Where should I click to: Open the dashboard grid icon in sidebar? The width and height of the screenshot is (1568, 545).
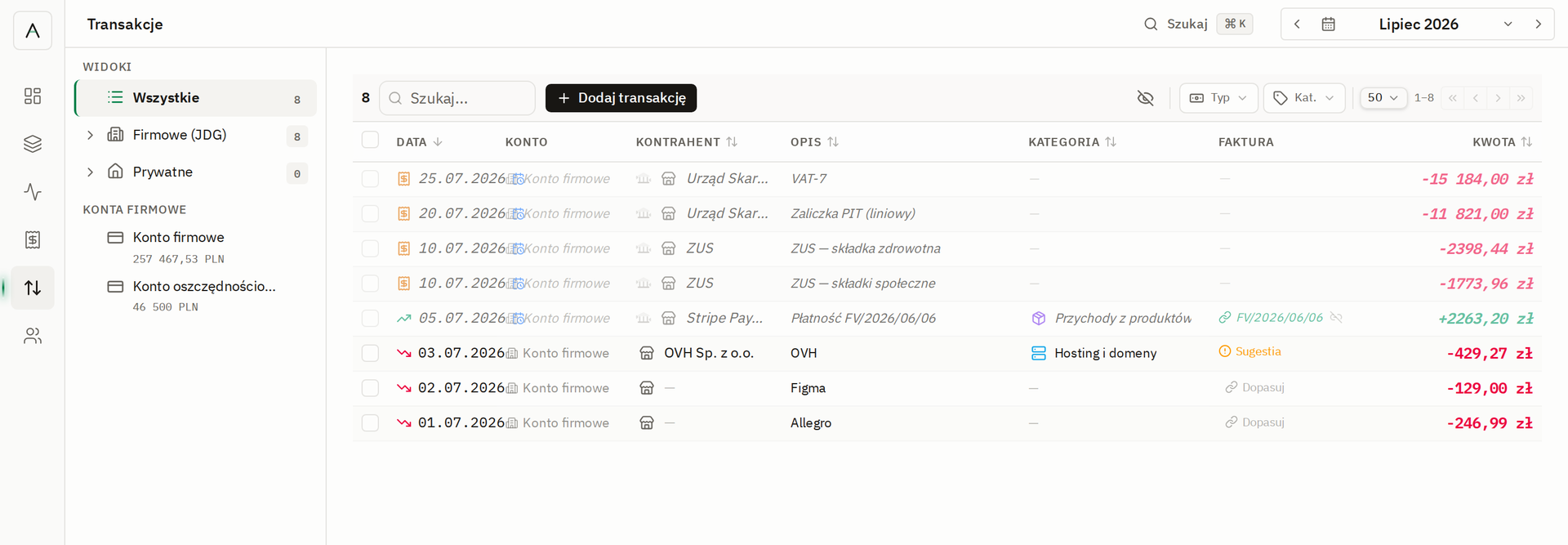click(x=33, y=96)
